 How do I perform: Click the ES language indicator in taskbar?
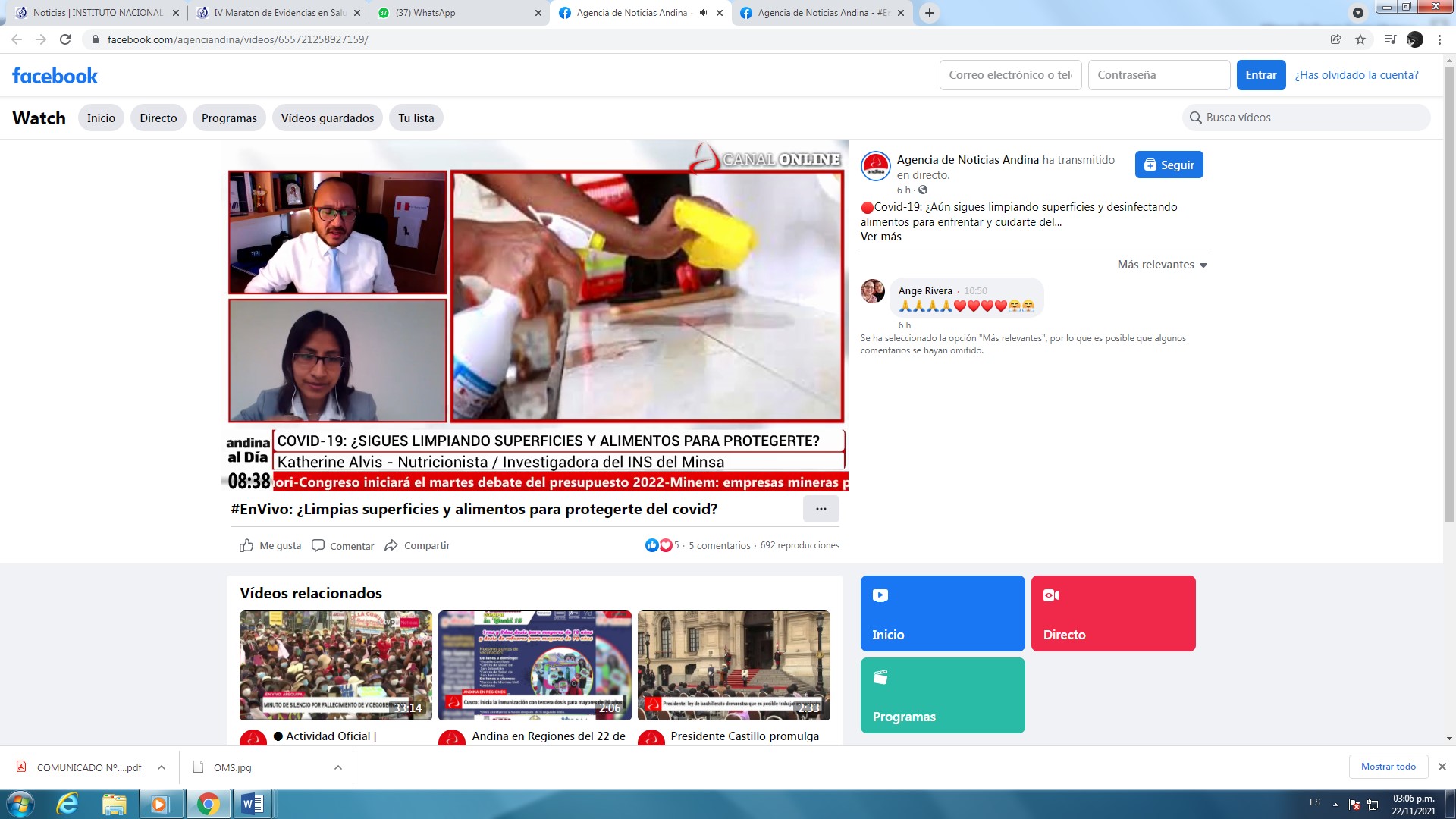[x=1315, y=802]
